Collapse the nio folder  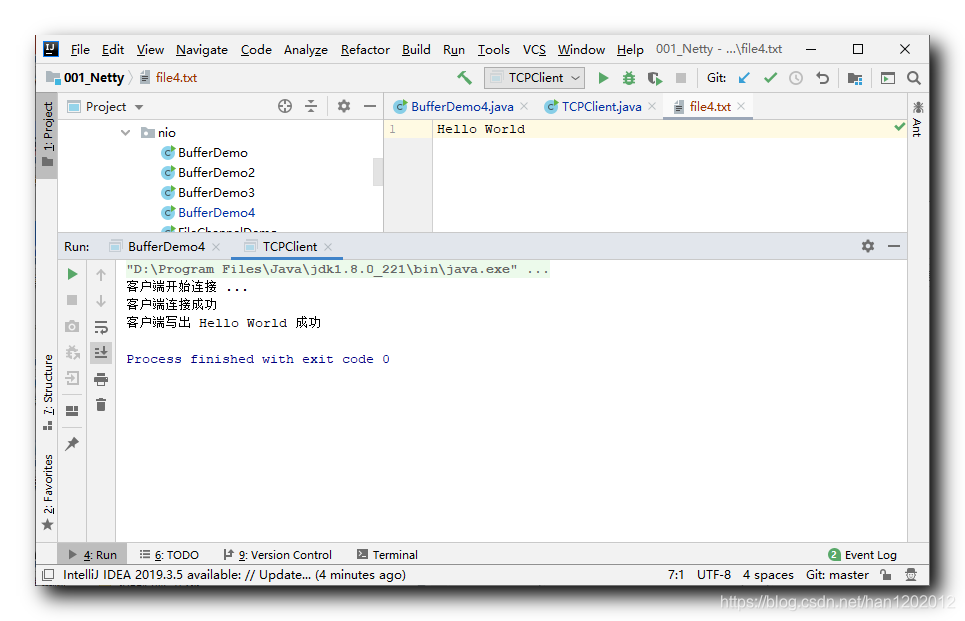pos(126,132)
